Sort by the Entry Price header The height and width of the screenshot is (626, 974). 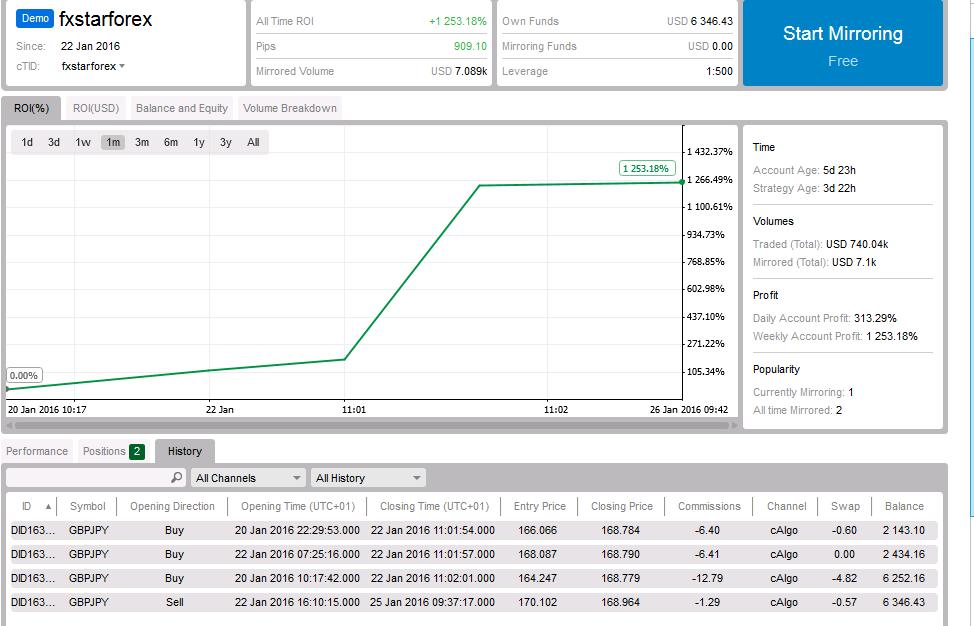pos(539,506)
